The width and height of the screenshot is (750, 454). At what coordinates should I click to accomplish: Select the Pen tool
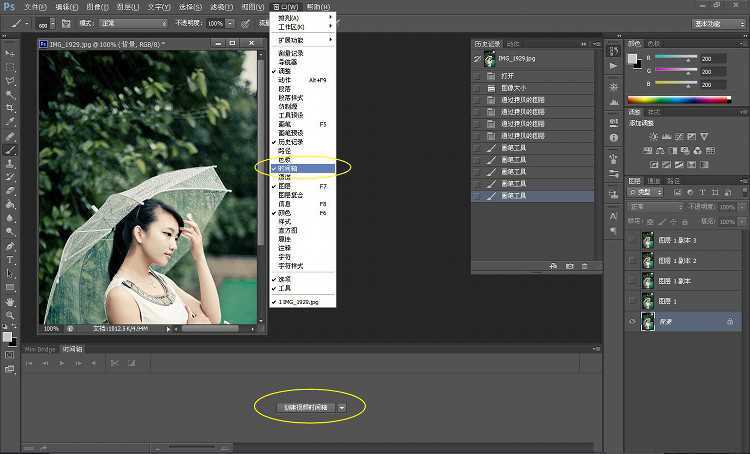10,246
